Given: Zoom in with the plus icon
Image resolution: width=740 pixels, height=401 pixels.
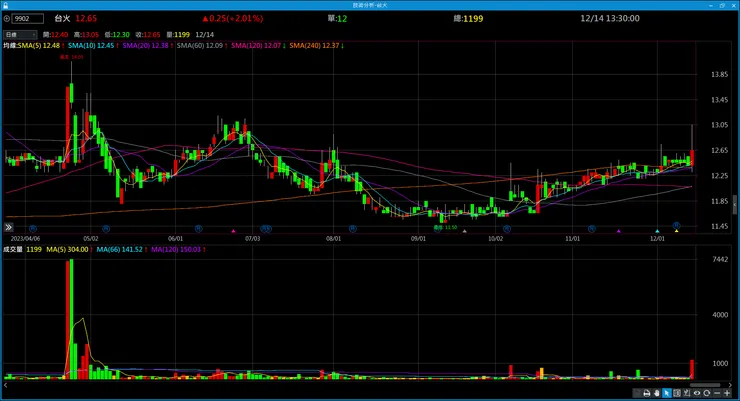Looking at the screenshot, I should pos(727,393).
